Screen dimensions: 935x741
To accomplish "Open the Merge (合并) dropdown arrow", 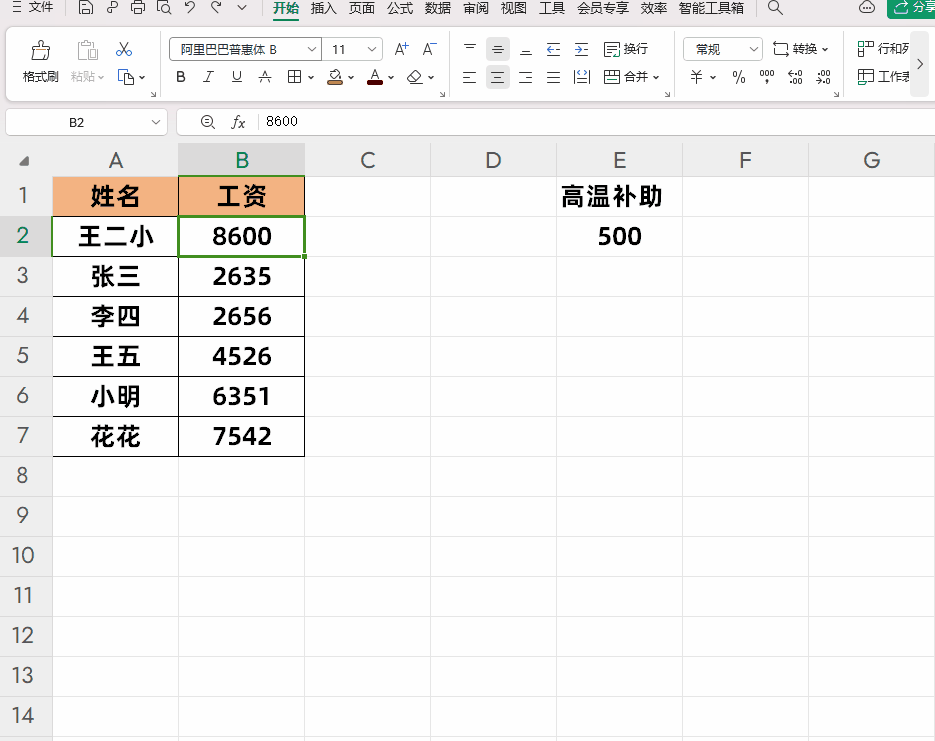I will point(656,77).
